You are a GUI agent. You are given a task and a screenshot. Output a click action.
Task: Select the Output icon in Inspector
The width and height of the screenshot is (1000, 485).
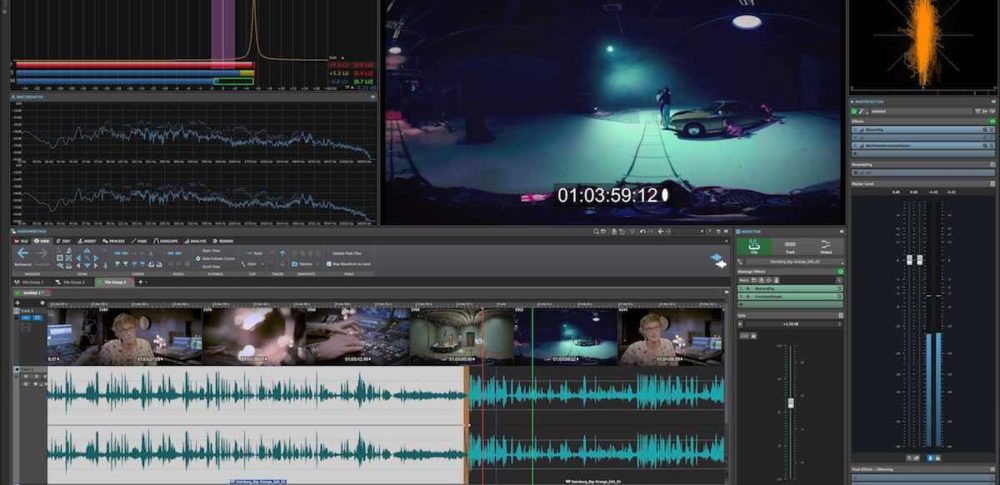[826, 246]
